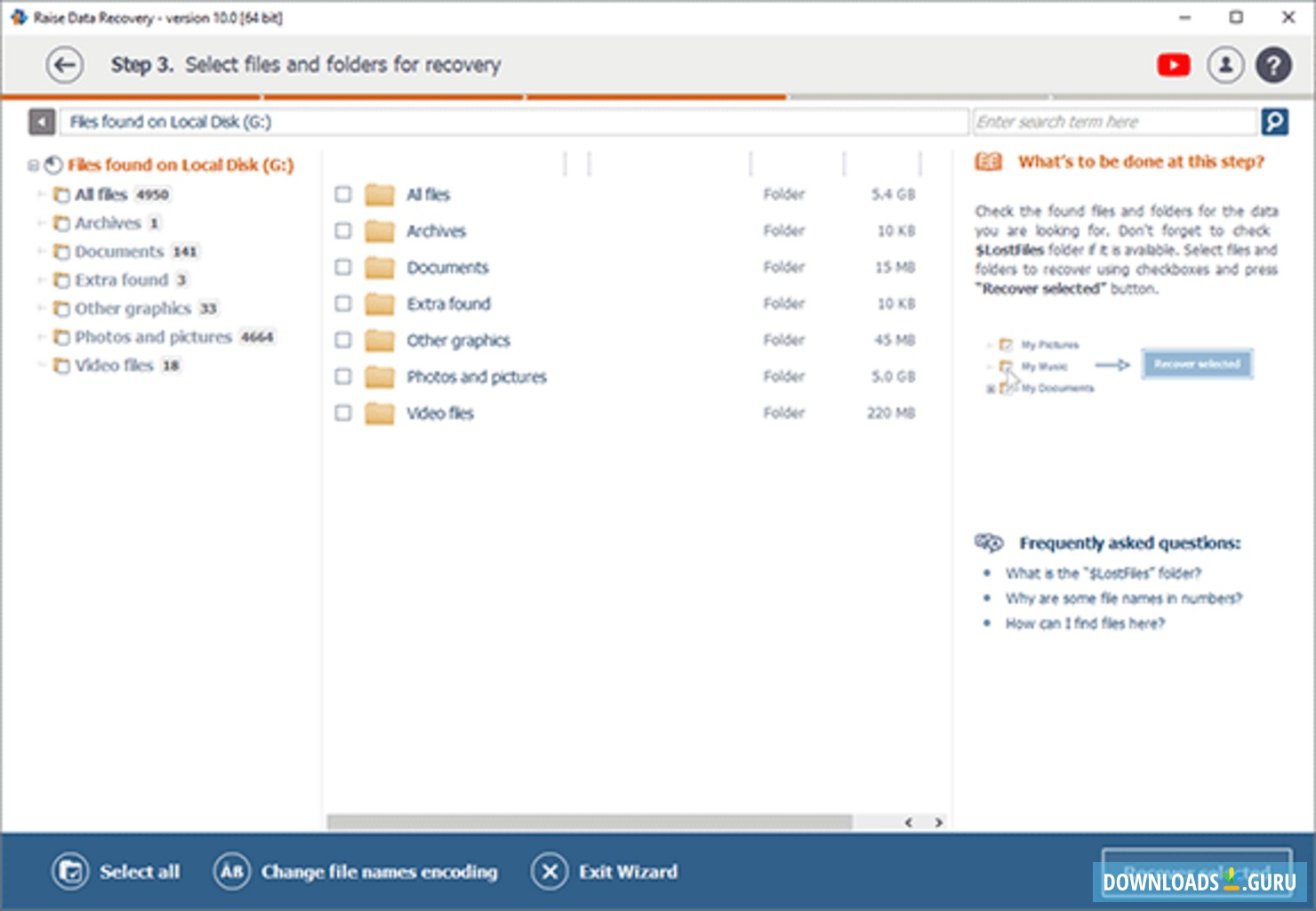Expand the All files tree item

(x=42, y=194)
